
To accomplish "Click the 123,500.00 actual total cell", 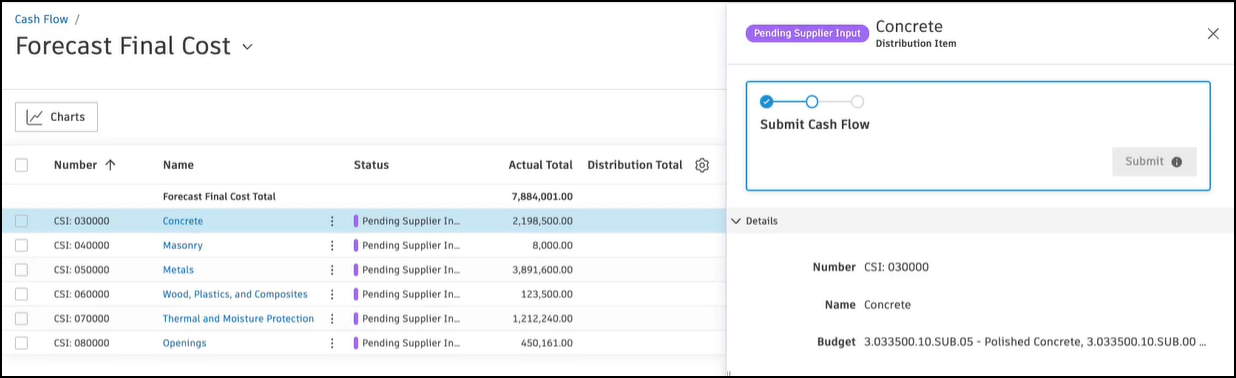I will [547, 294].
